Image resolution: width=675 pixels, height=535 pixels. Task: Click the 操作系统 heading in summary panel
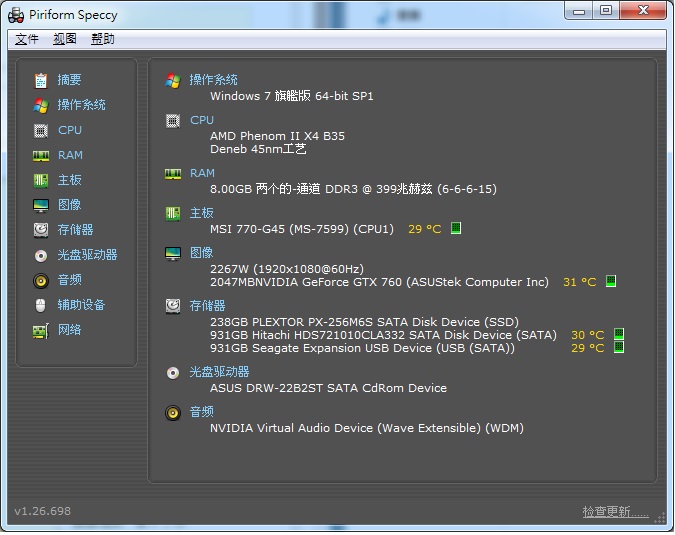214,80
